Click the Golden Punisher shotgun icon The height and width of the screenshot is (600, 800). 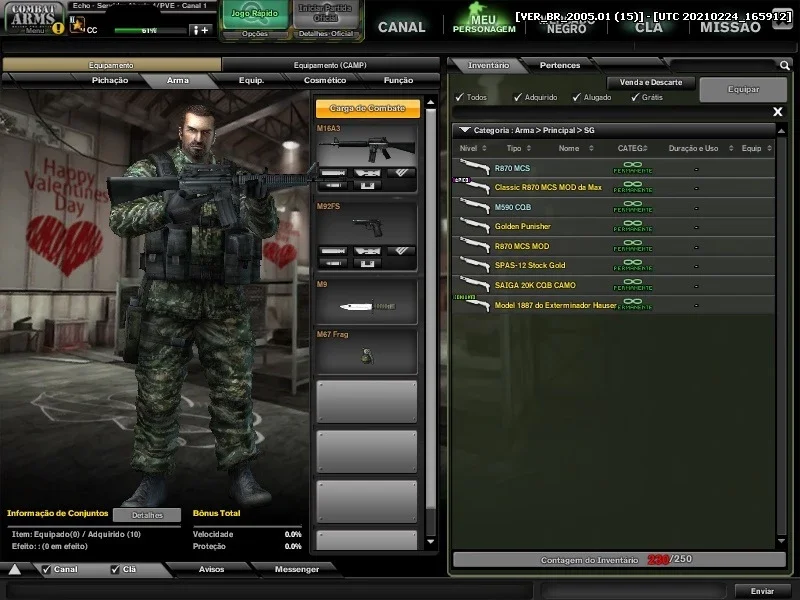(x=474, y=226)
